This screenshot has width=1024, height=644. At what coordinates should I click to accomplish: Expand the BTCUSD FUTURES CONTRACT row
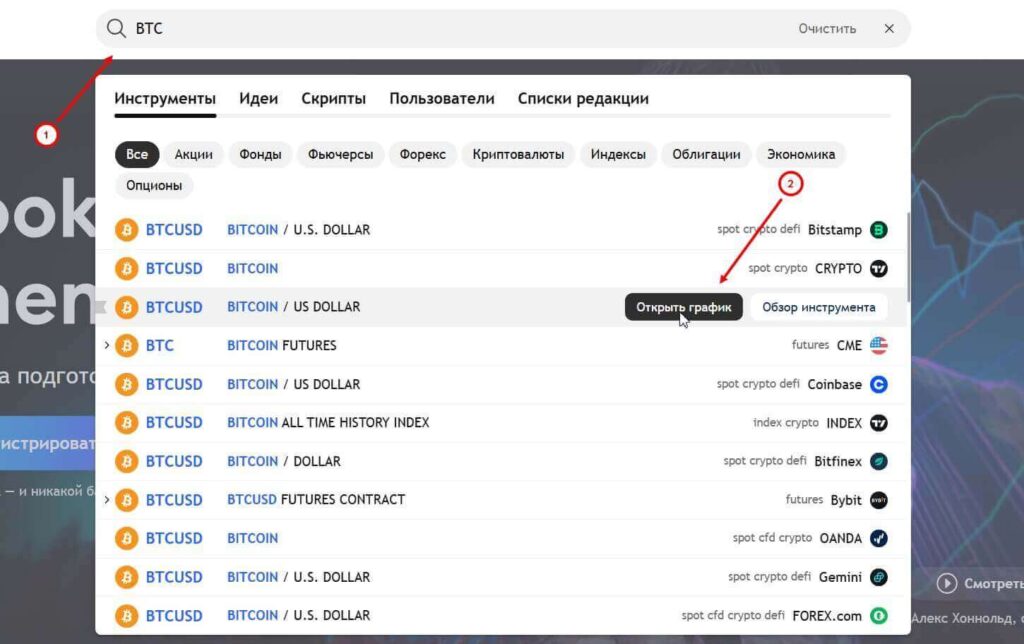(x=108, y=499)
